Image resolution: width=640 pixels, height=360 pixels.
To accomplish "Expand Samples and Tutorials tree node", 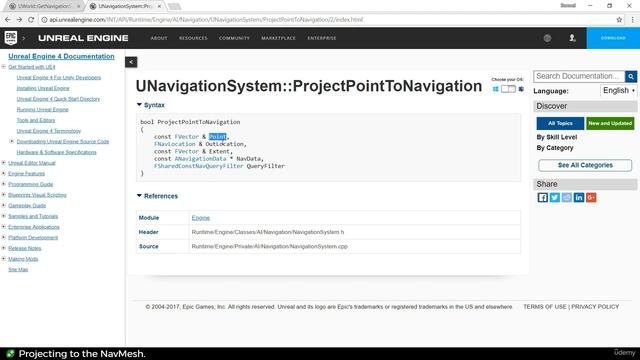I will tap(4, 216).
